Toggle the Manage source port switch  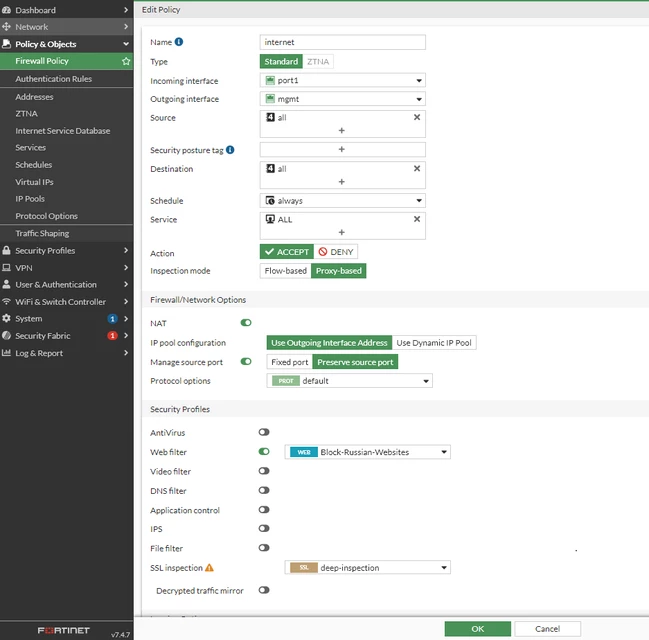[x=246, y=361]
